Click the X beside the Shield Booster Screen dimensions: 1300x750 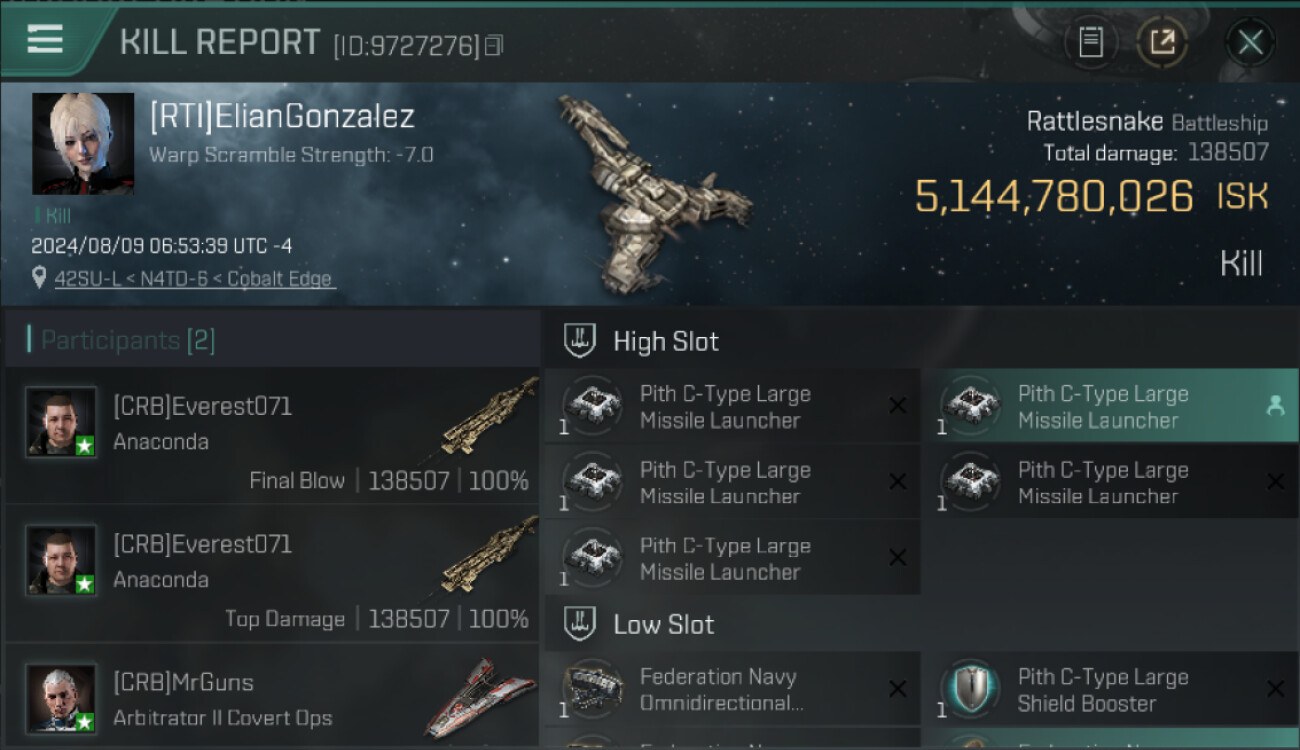point(1275,689)
